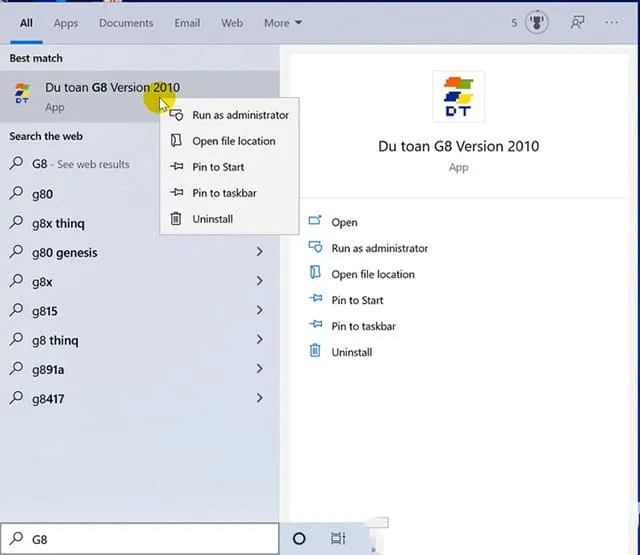Click the trash icon beside preview Uninstall
Viewport: 640px width, 555px height.
coord(315,351)
